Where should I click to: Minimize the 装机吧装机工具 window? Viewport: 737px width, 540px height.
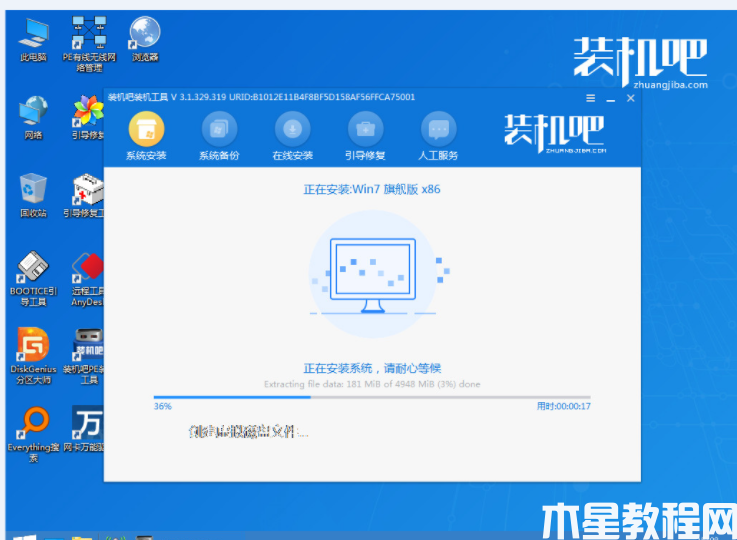[611, 100]
